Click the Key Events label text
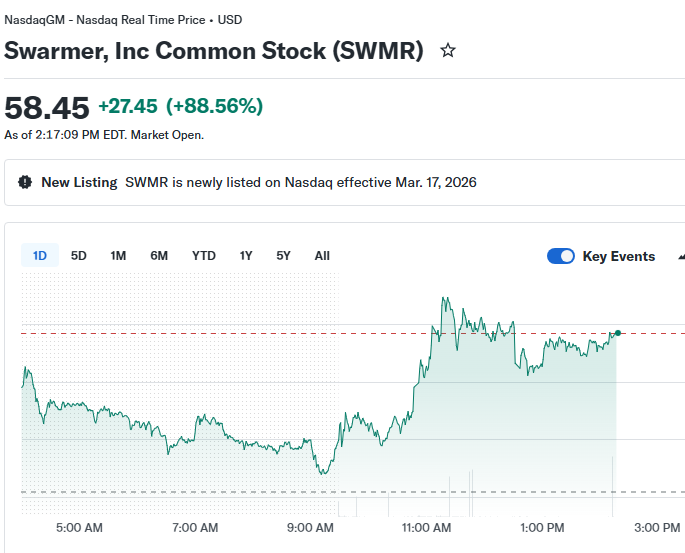 click(619, 256)
